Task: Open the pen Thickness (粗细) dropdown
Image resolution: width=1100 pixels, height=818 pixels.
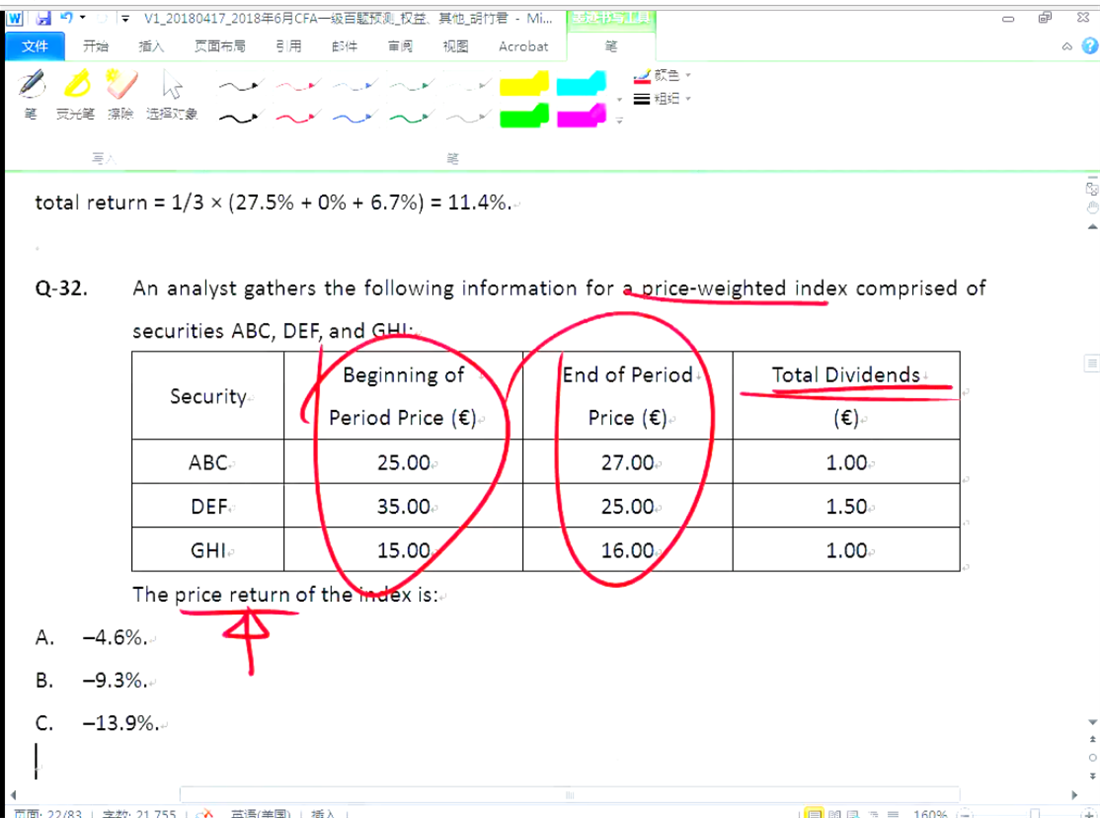Action: coord(662,98)
